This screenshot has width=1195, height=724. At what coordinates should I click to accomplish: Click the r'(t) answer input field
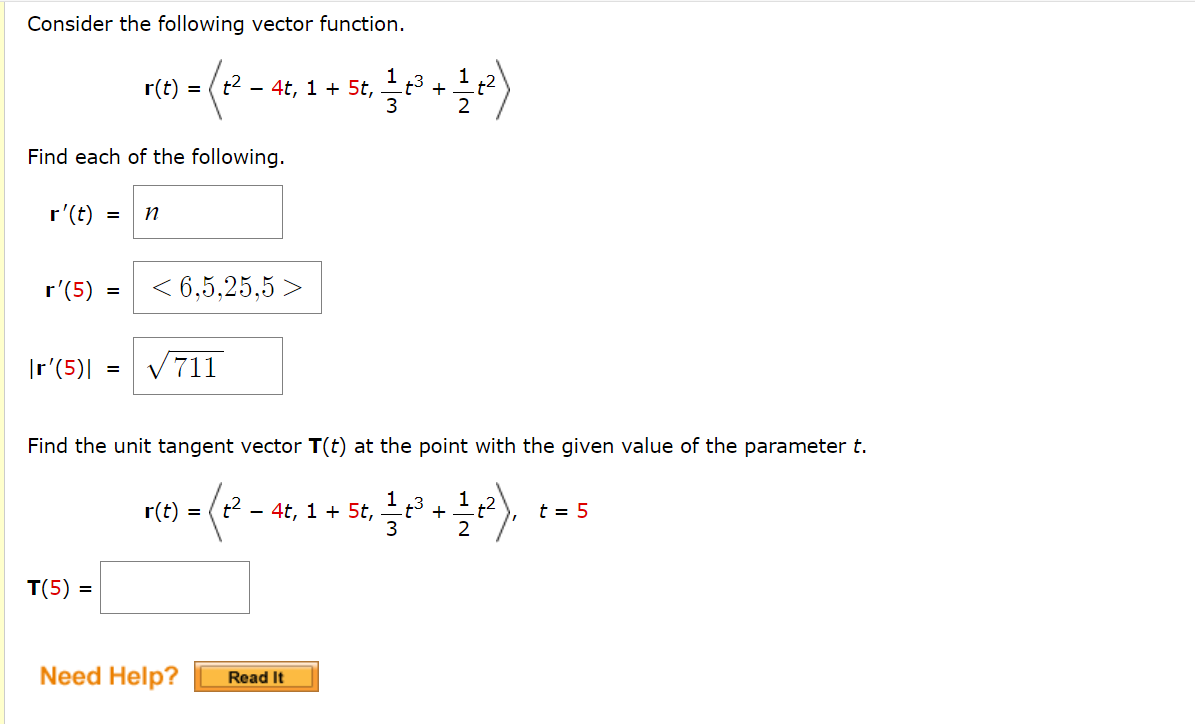pyautogui.click(x=206, y=211)
